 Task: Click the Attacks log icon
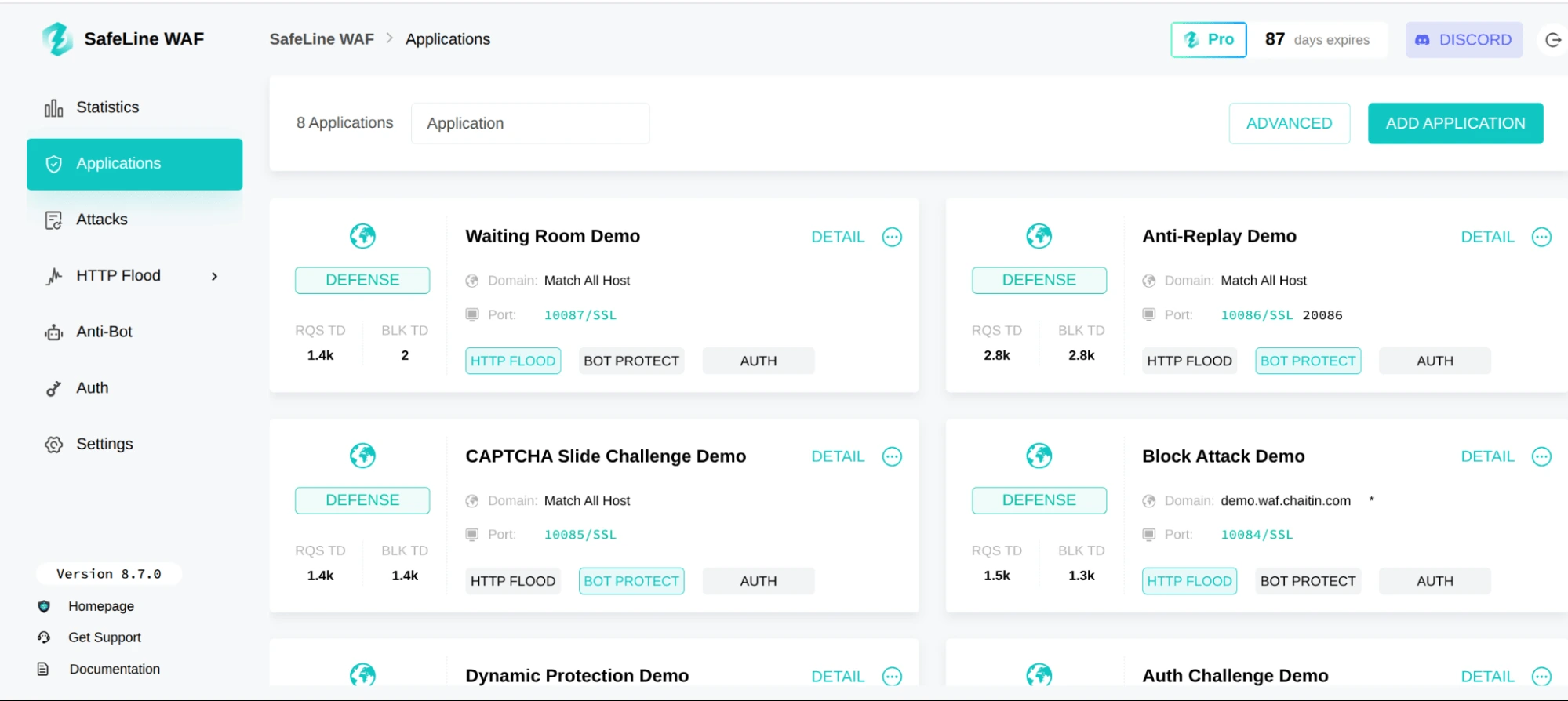click(53, 220)
